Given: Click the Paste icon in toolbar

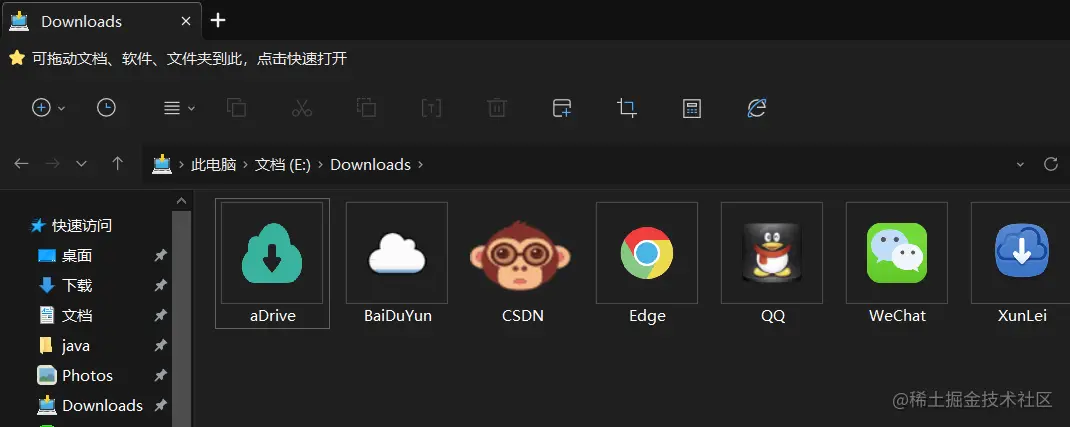Looking at the screenshot, I should pos(366,108).
